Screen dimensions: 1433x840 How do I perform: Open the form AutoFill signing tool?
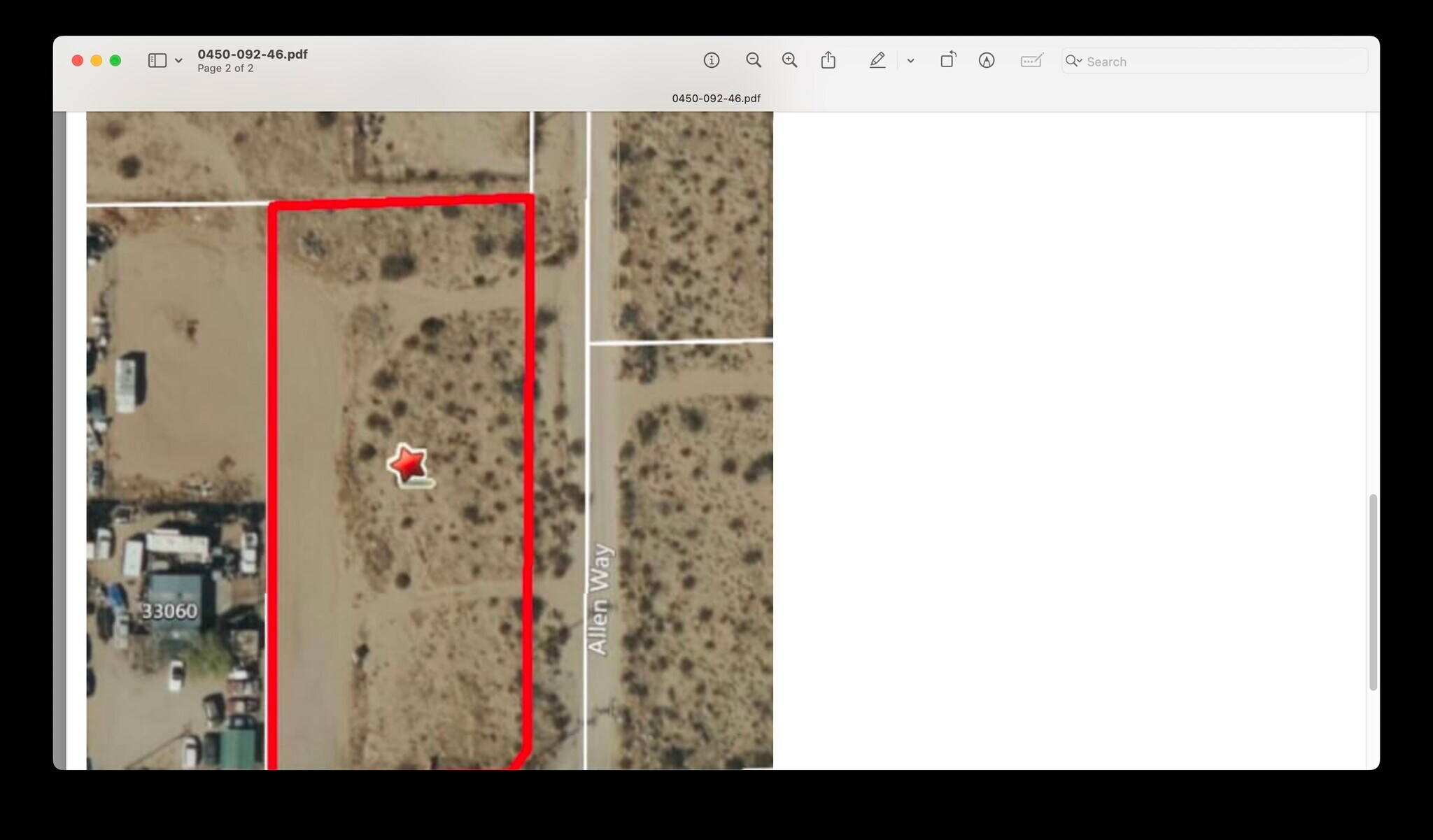click(x=1031, y=60)
